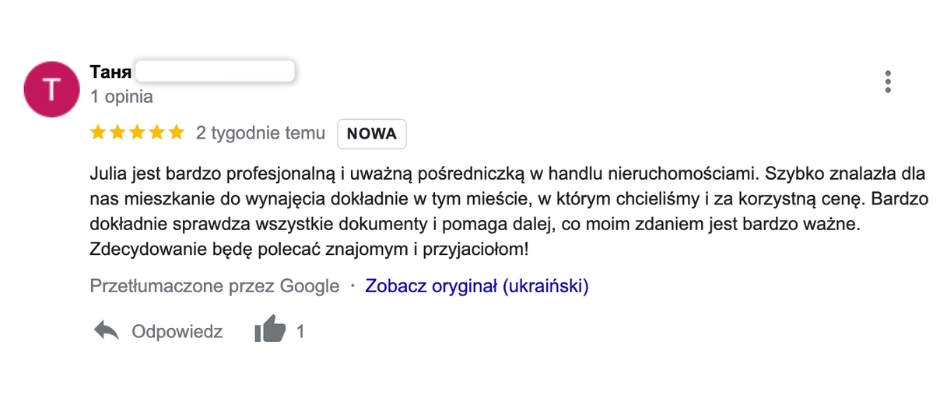Click the reply arrow icon

tap(106, 330)
